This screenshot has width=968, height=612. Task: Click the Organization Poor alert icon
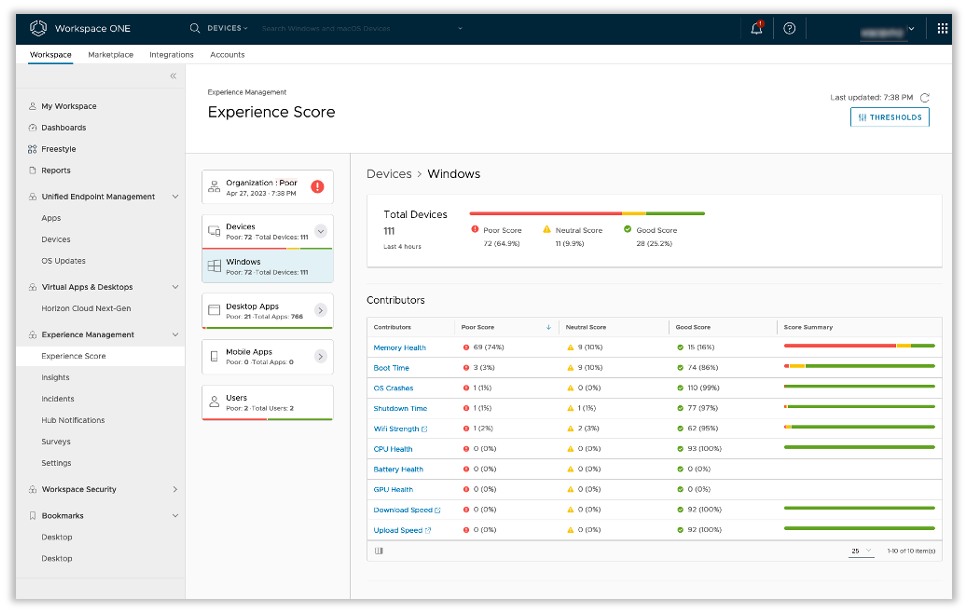317,186
